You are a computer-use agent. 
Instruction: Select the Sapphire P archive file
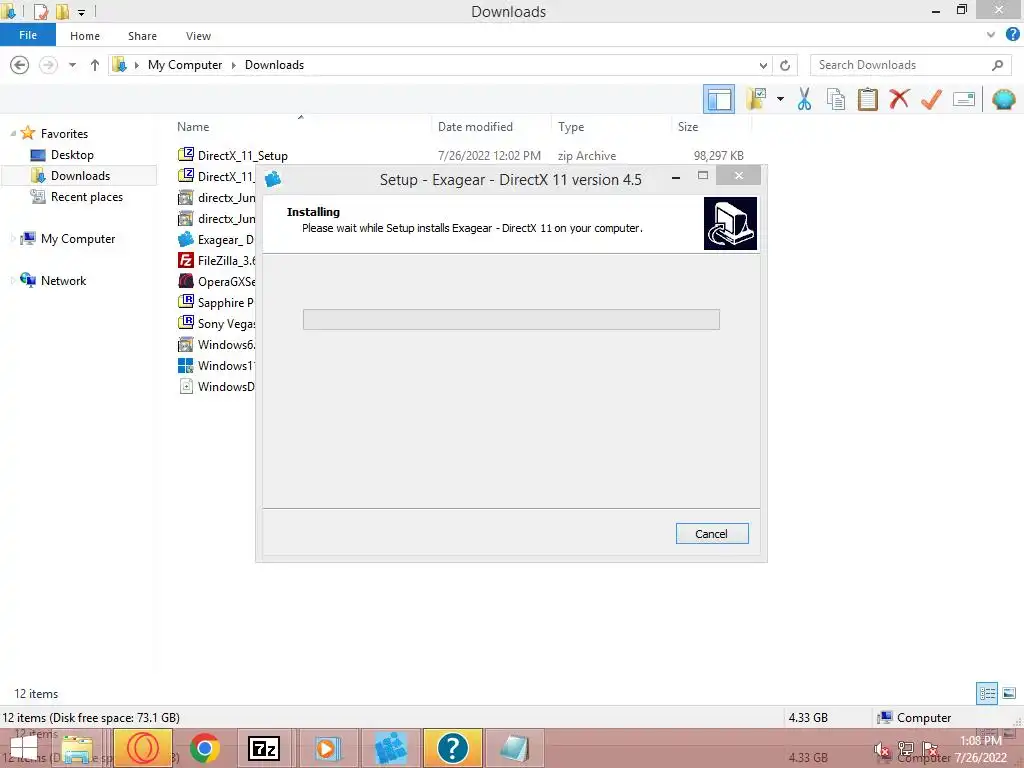click(x=216, y=302)
